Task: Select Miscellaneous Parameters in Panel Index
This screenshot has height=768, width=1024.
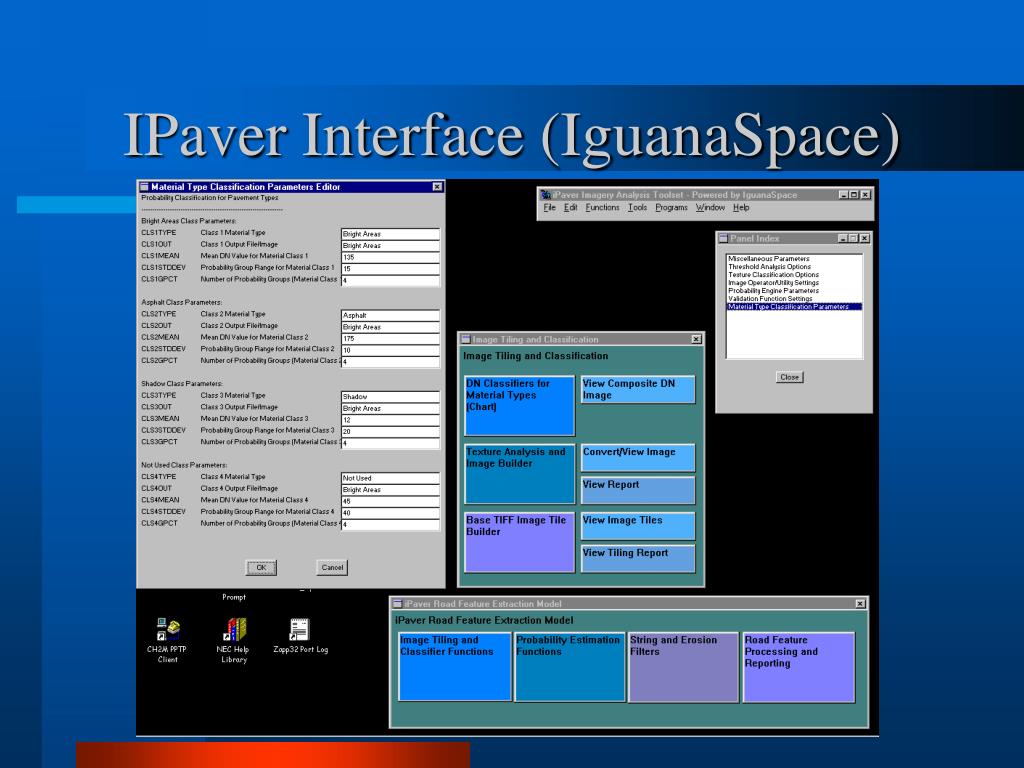Action: click(x=794, y=259)
